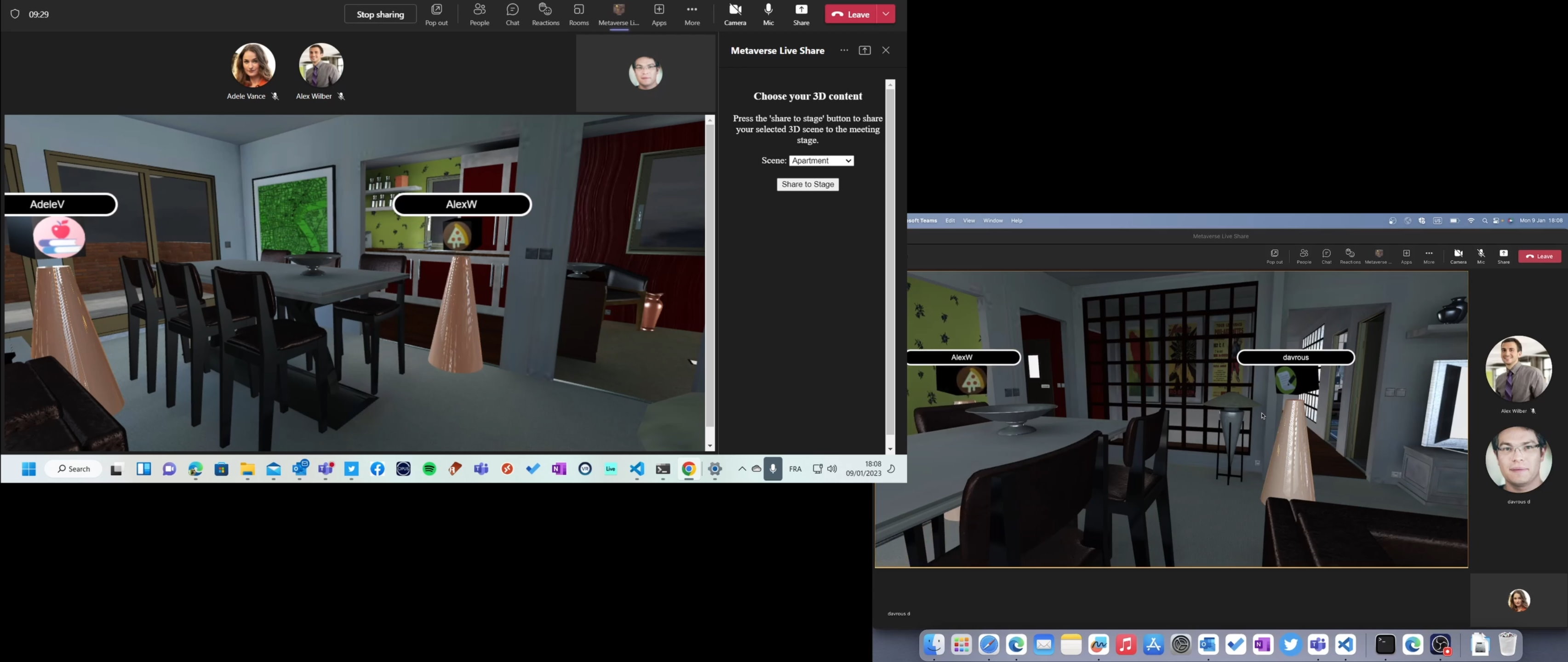Turn on the camera in the meeting
Viewport: 1568px width, 662px height.
click(x=735, y=13)
